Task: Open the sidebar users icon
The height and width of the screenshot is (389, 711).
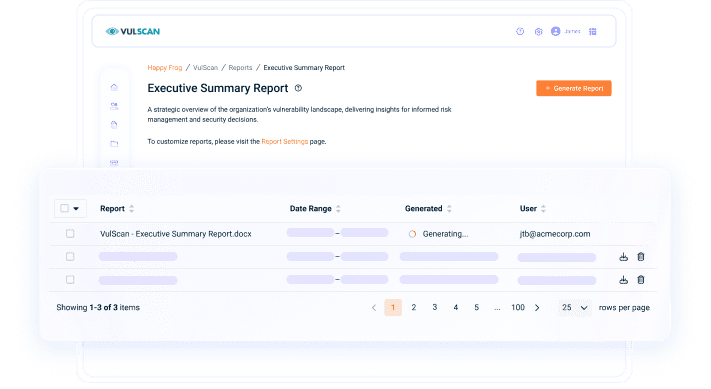Action: point(114,106)
